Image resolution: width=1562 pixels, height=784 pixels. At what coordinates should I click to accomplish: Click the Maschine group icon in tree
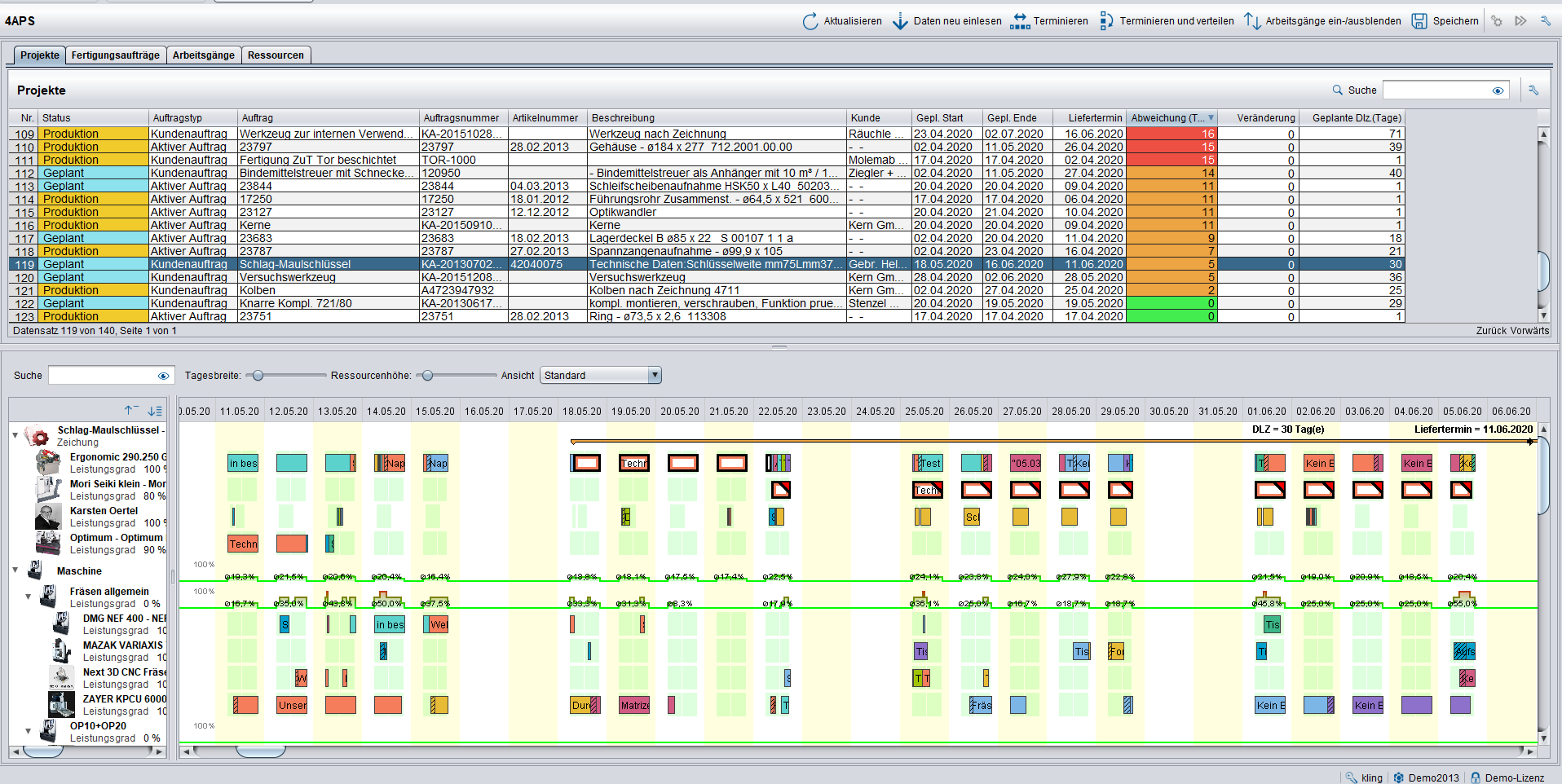click(x=35, y=570)
